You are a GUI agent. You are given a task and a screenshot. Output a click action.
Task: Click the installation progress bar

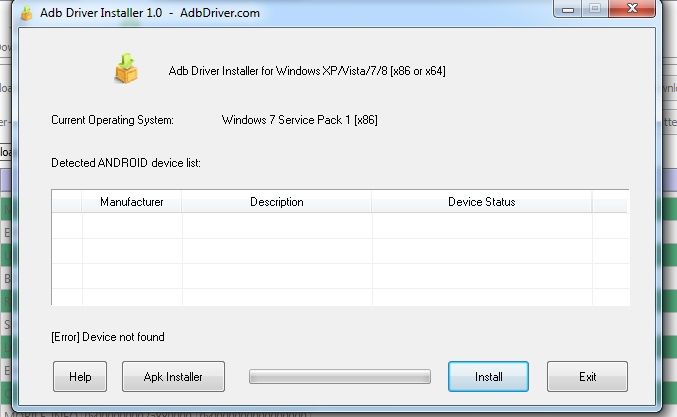340,377
